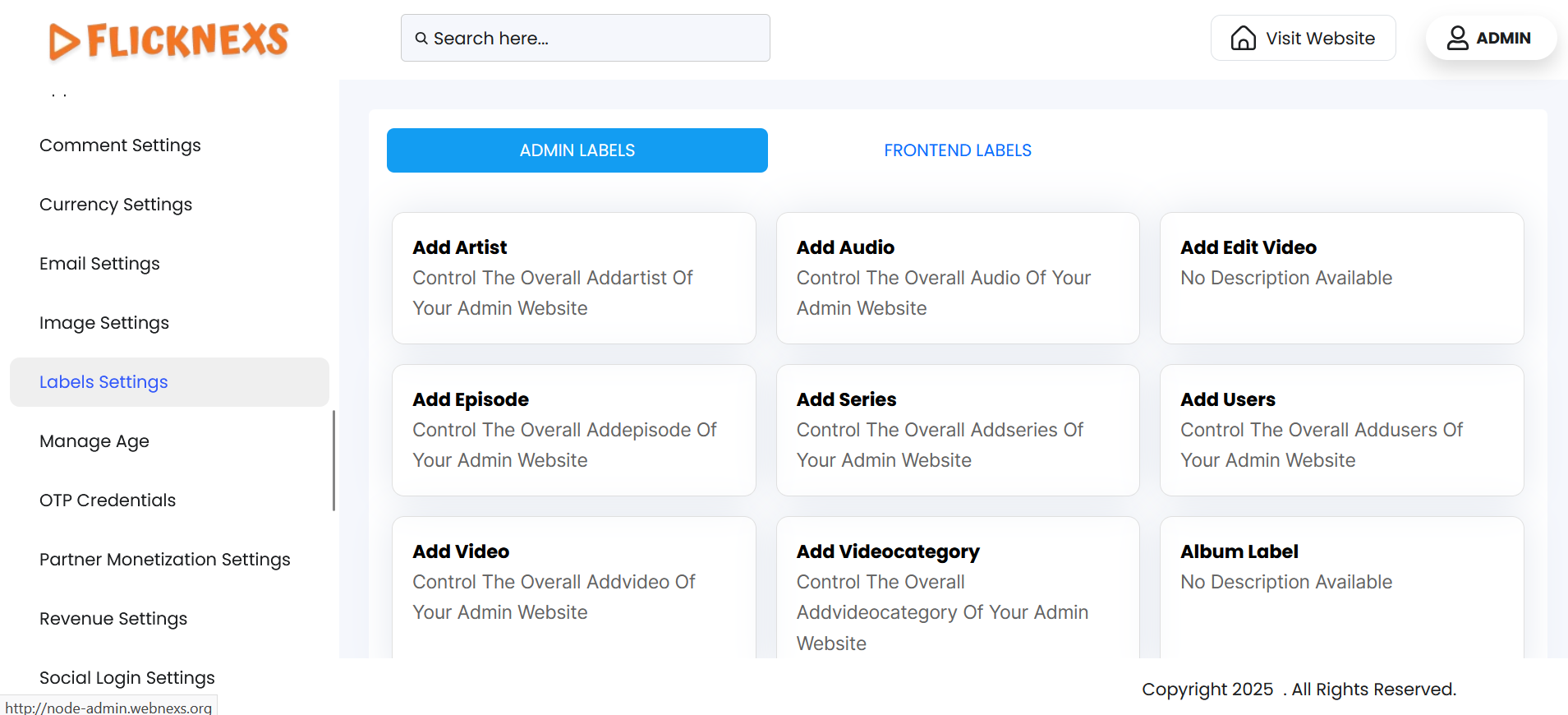Viewport: 1568px width, 715px height.
Task: Open the Add Audio label card
Action: click(957, 278)
